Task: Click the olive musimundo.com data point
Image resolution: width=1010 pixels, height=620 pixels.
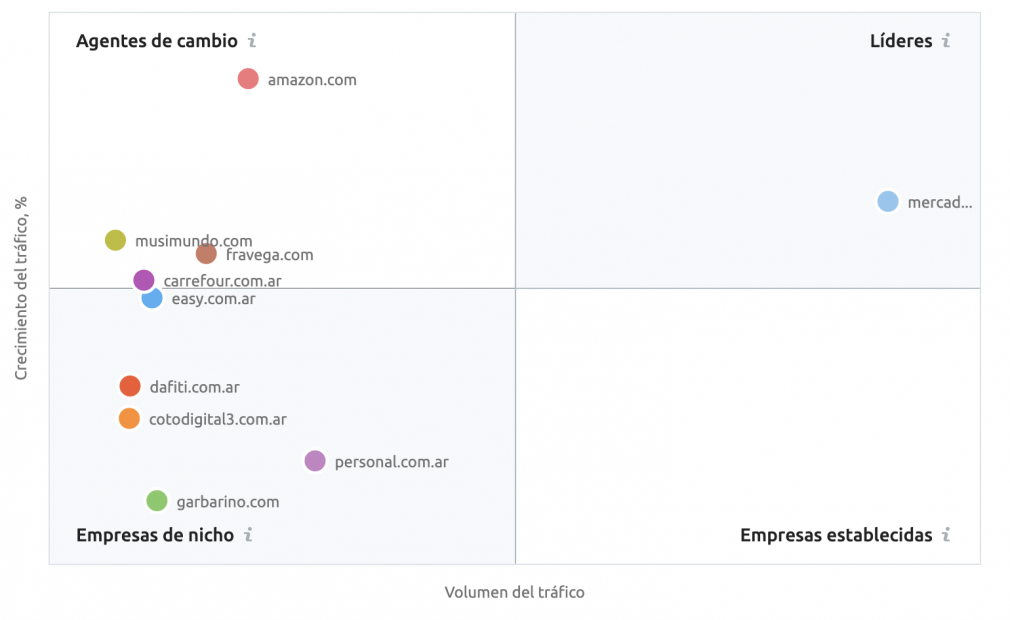Action: 115,240
